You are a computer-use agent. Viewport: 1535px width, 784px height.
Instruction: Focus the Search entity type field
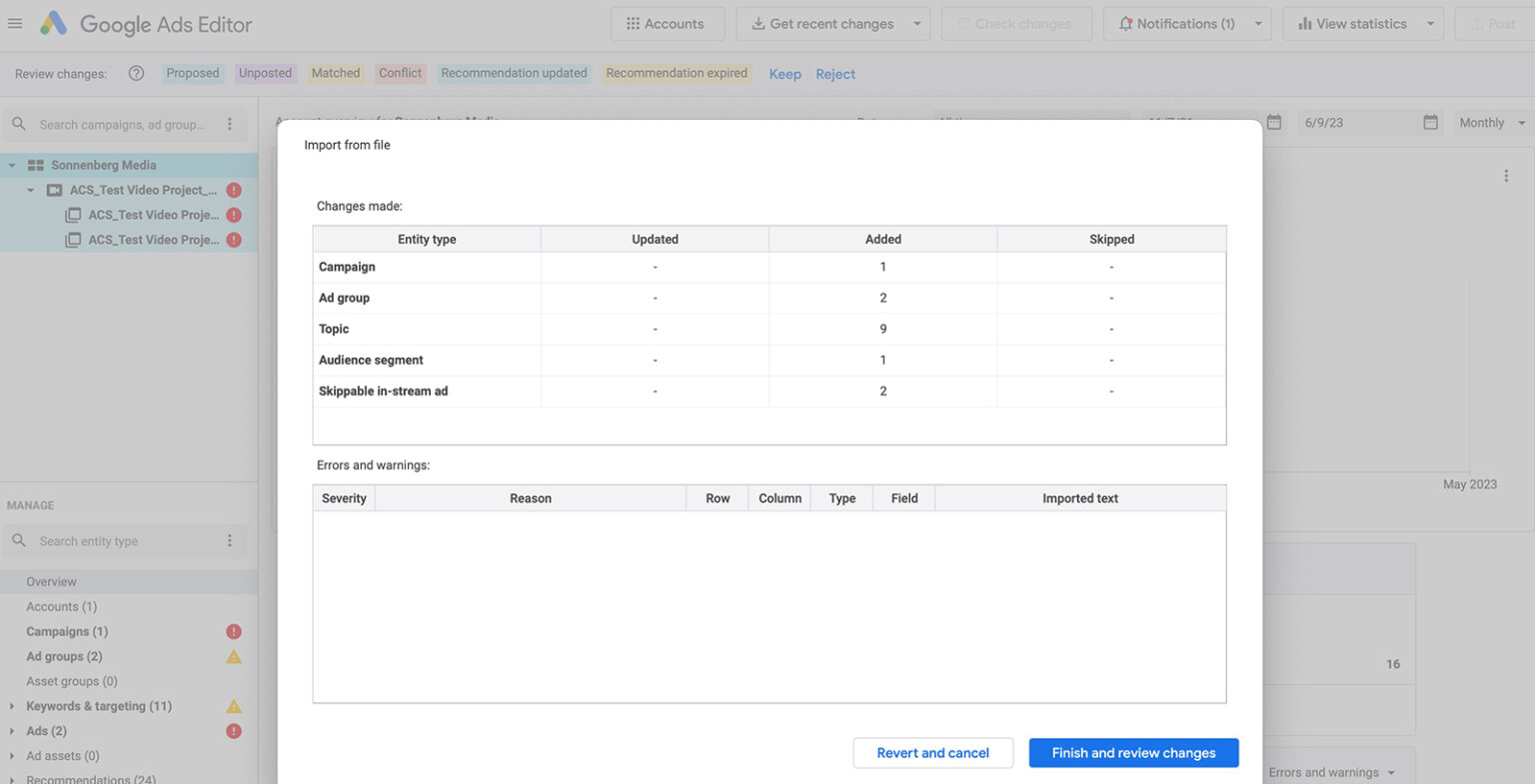tap(122, 541)
